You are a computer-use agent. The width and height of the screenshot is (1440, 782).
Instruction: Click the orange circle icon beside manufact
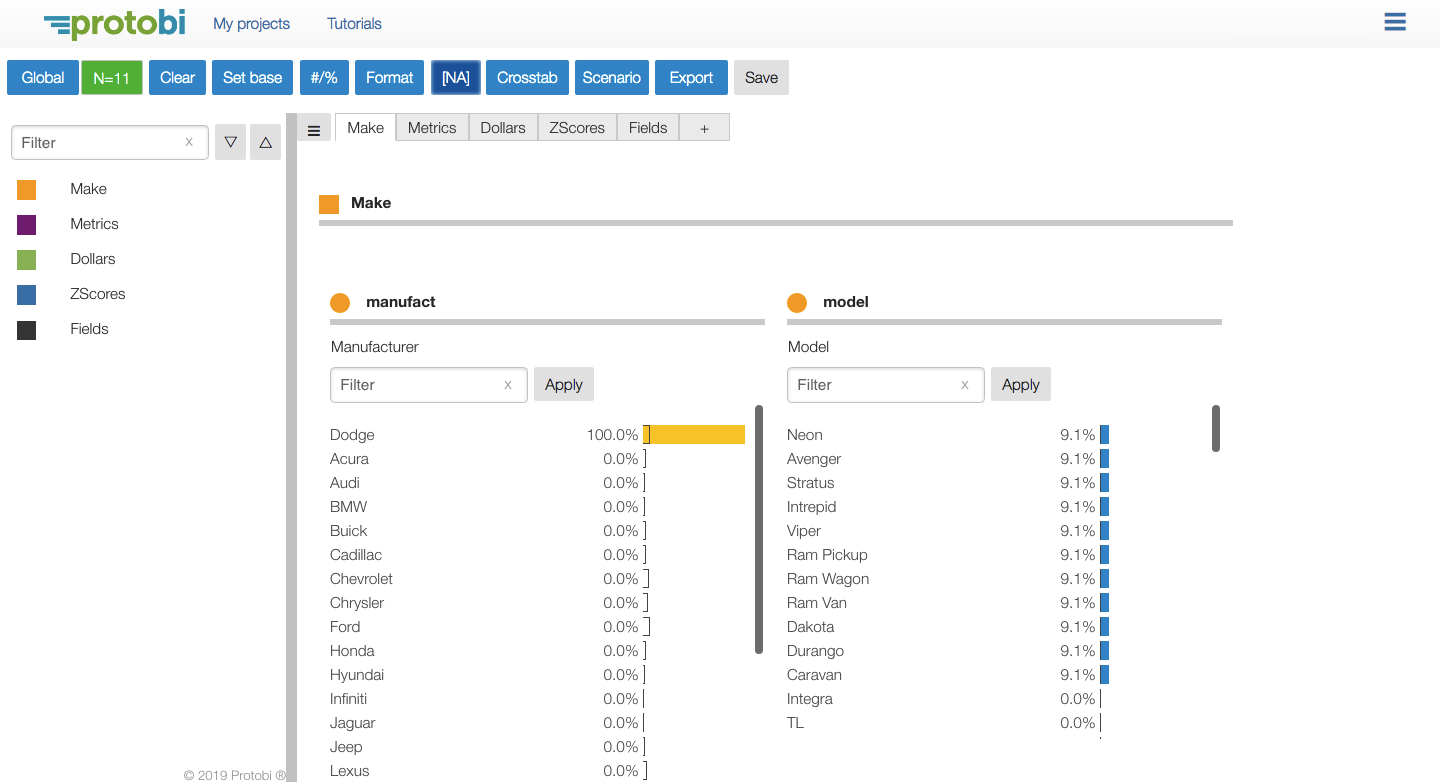[340, 301]
